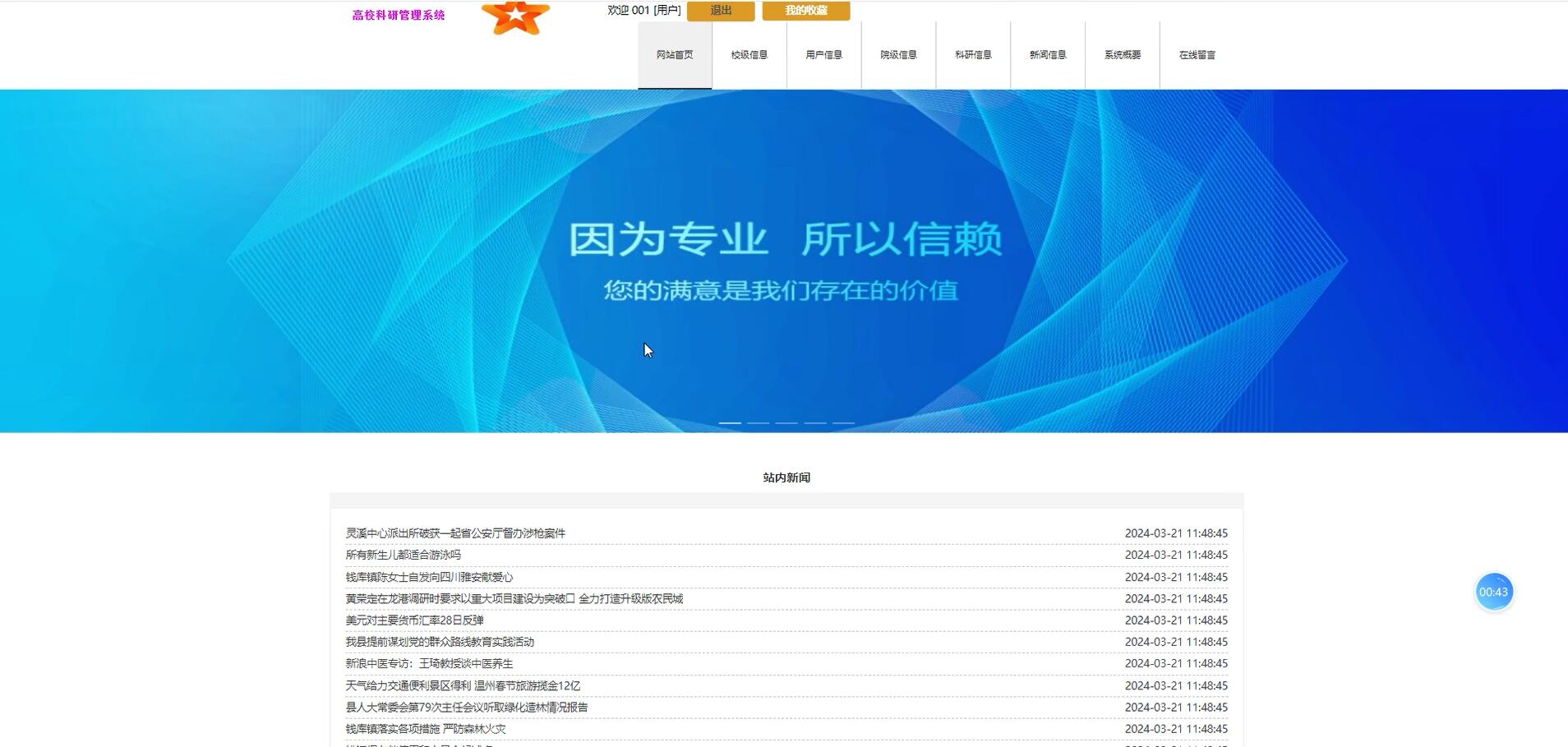Click the 高校科研管理系统 site title
This screenshot has height=747, width=1568.
click(x=397, y=15)
